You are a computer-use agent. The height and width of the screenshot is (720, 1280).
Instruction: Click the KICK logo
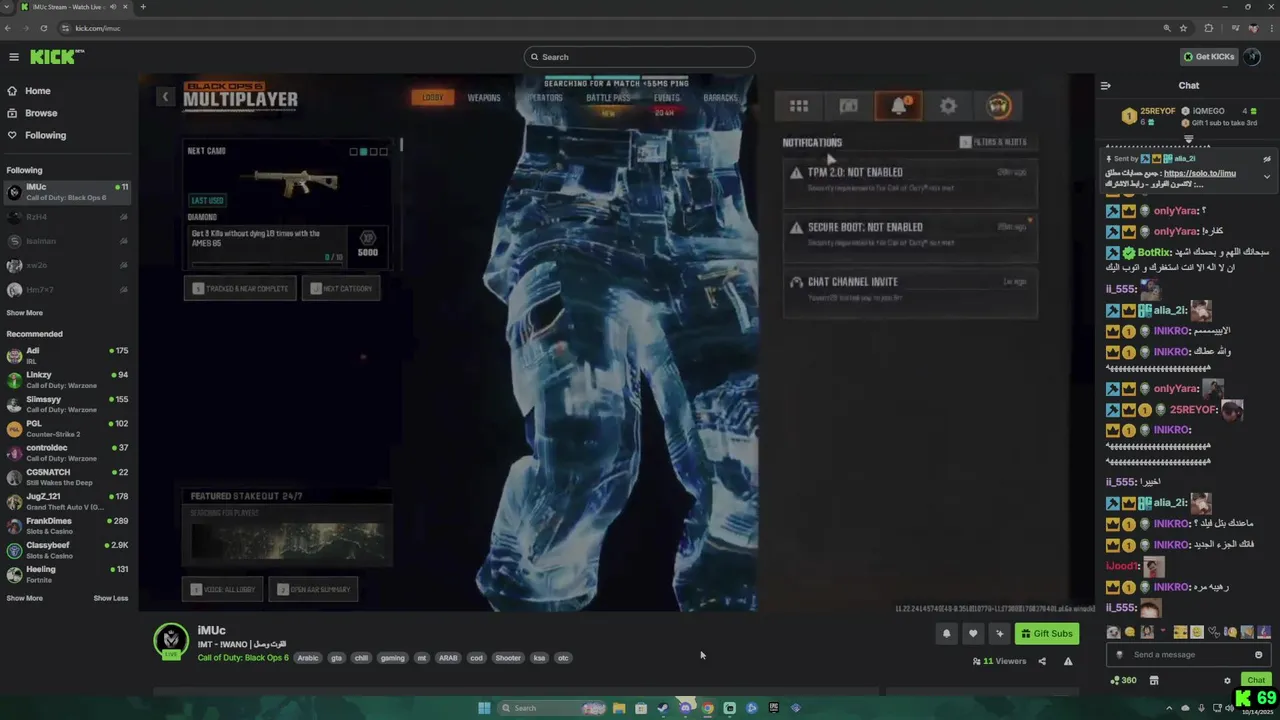click(x=52, y=57)
